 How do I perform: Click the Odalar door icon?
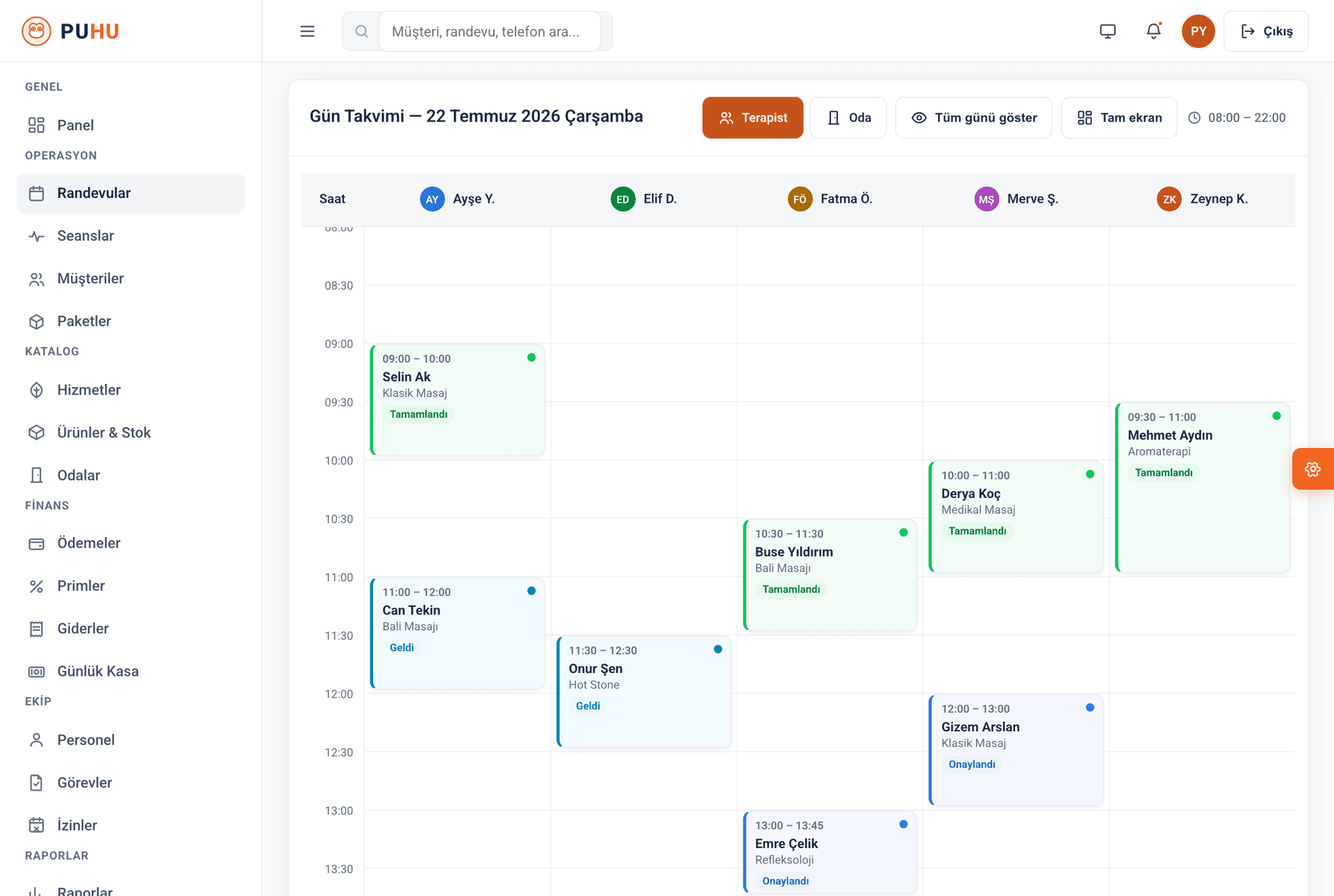(36, 475)
